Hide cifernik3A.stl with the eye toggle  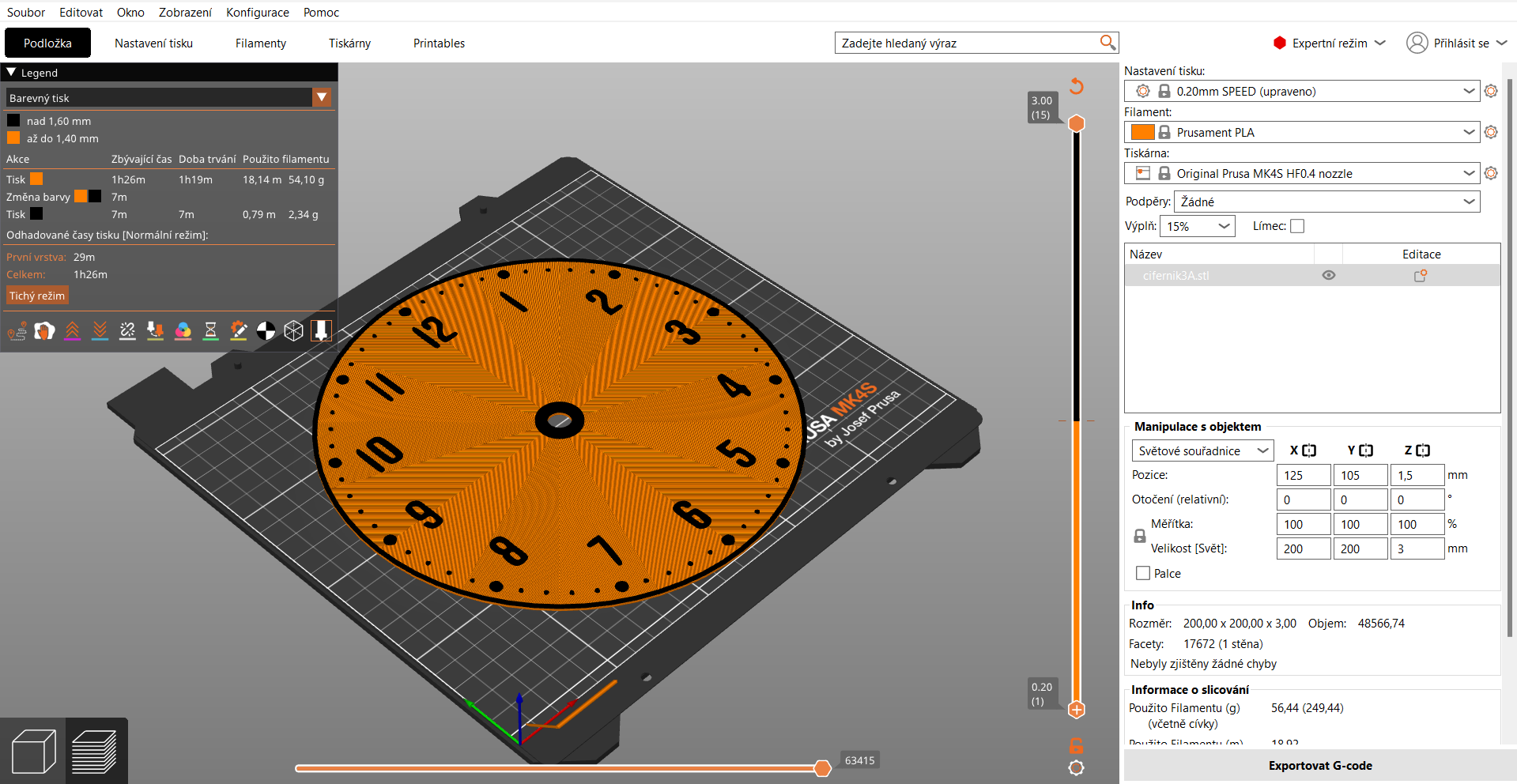tap(1328, 275)
